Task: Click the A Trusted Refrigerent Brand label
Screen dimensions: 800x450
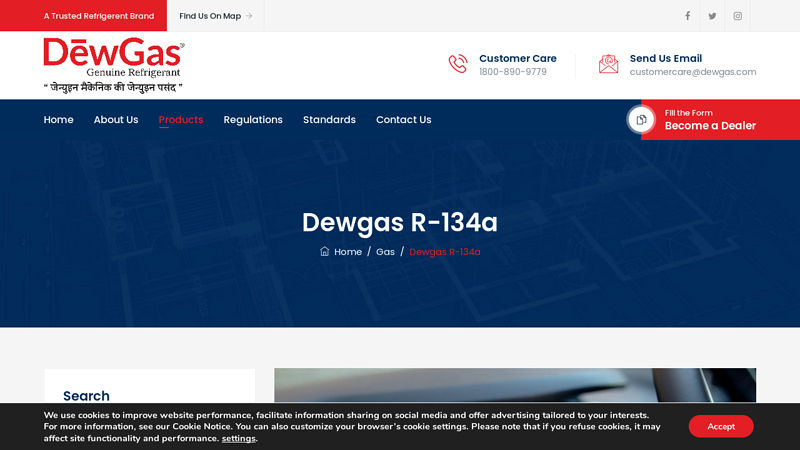Action: (98, 16)
